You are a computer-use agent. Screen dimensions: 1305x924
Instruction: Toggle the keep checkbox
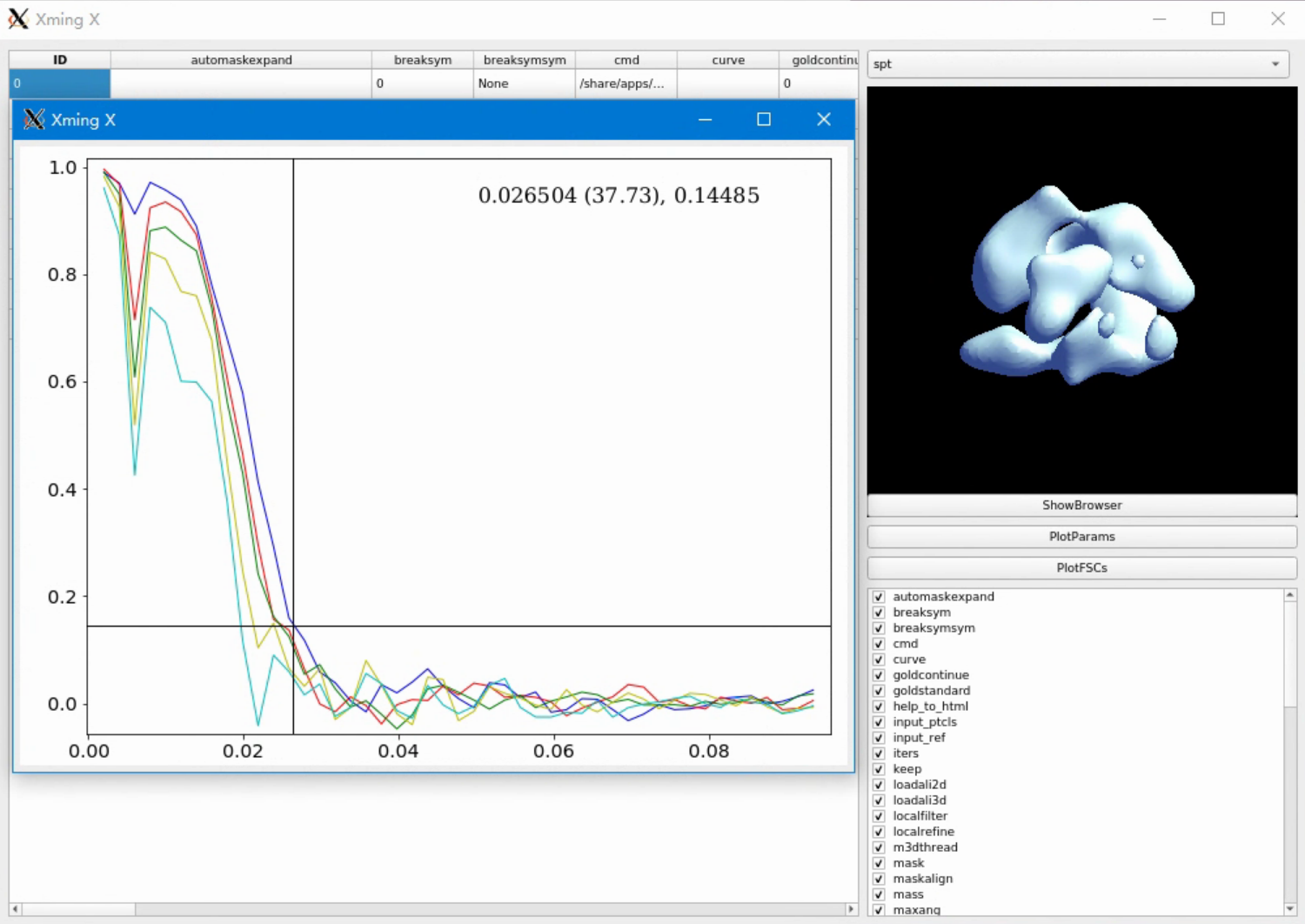879,769
